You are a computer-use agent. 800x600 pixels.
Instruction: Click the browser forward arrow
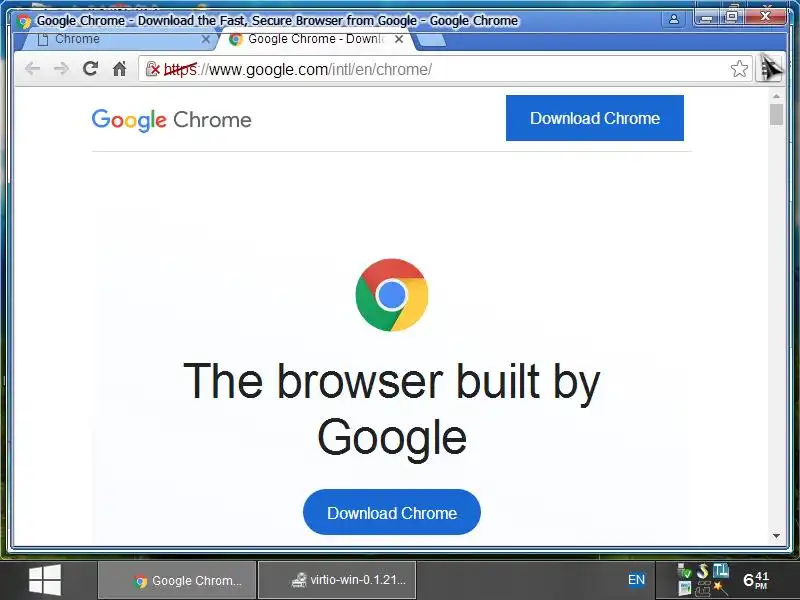[x=61, y=68]
